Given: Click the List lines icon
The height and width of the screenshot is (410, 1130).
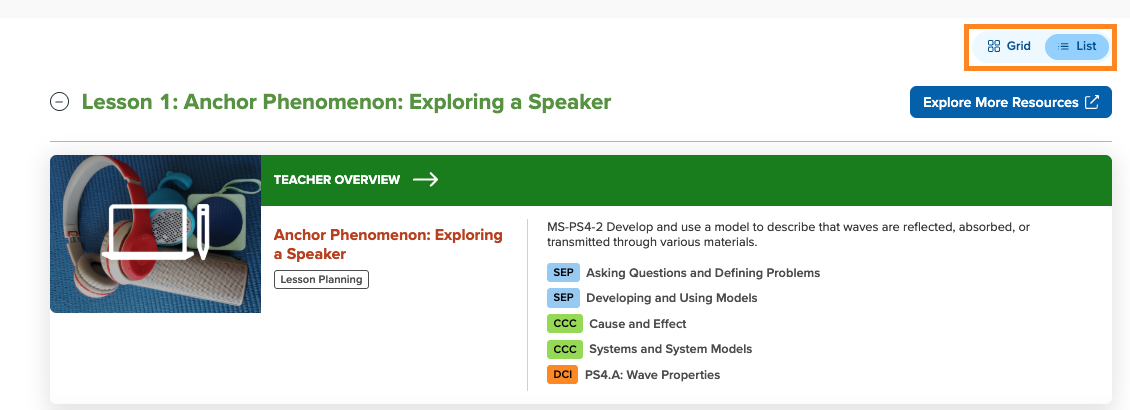Looking at the screenshot, I should (1063, 46).
